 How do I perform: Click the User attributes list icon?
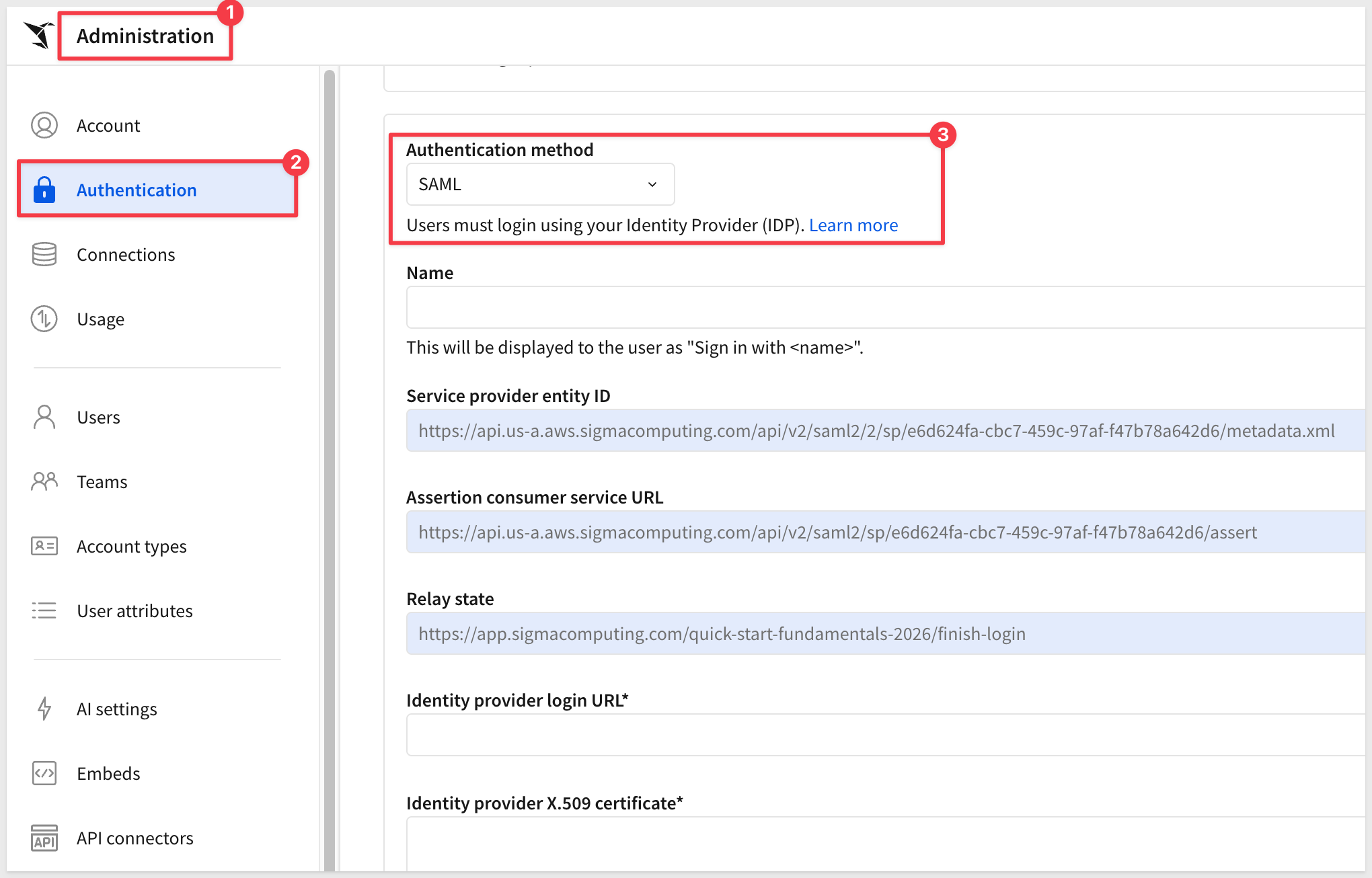pos(44,611)
